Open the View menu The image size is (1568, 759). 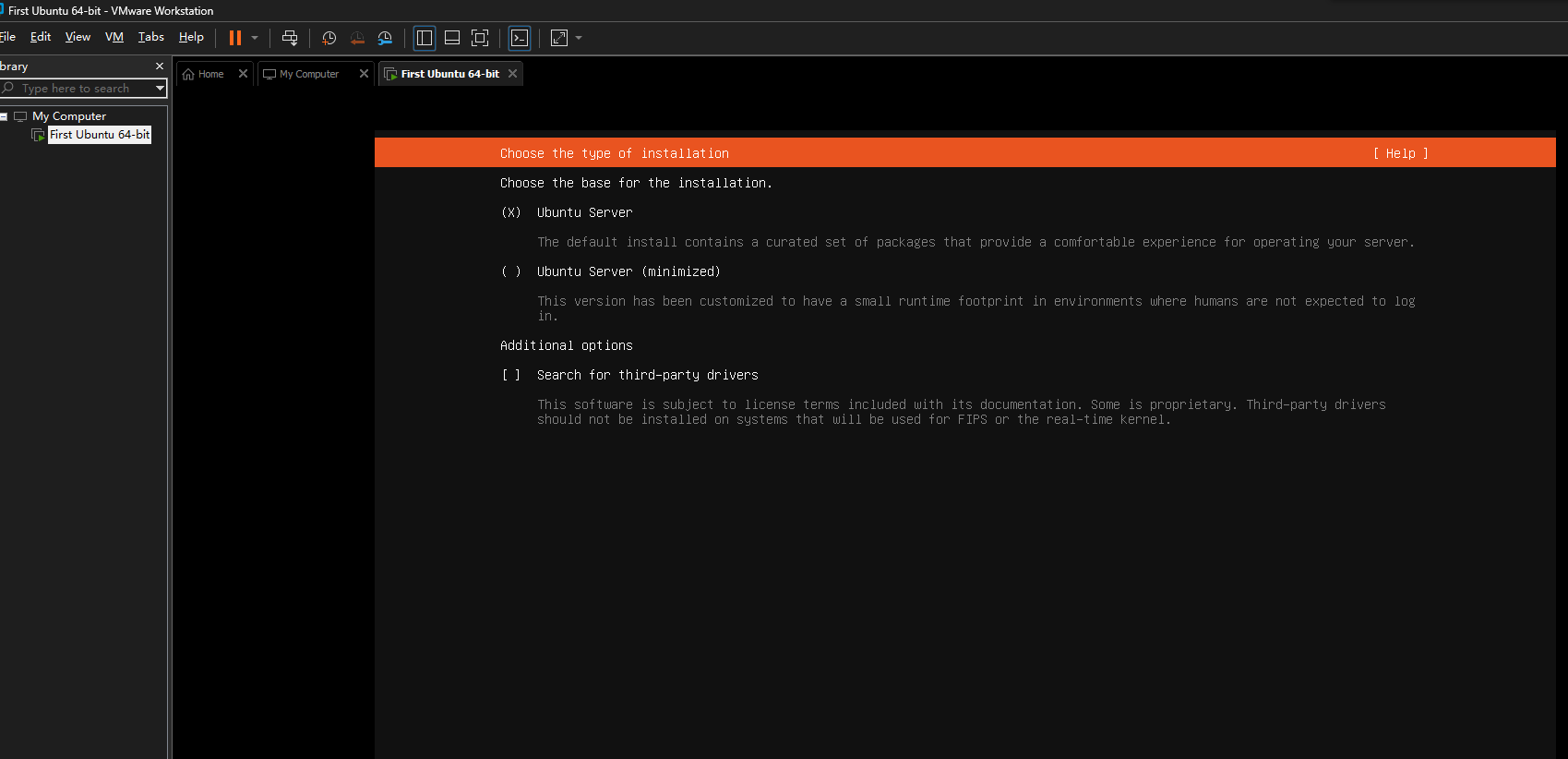(x=78, y=37)
